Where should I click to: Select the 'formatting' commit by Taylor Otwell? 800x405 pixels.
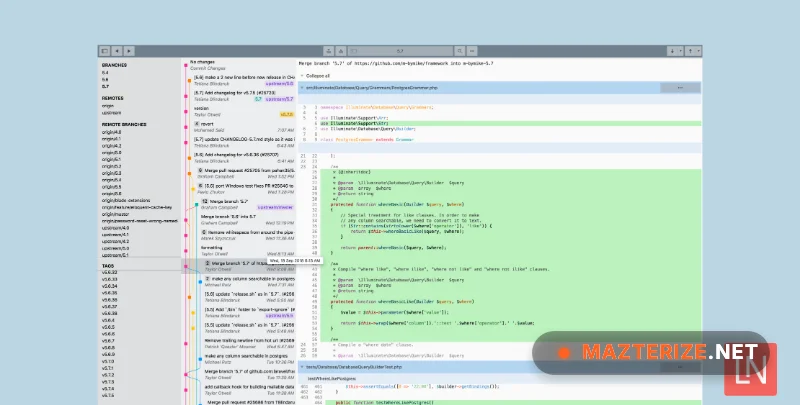pos(240,250)
